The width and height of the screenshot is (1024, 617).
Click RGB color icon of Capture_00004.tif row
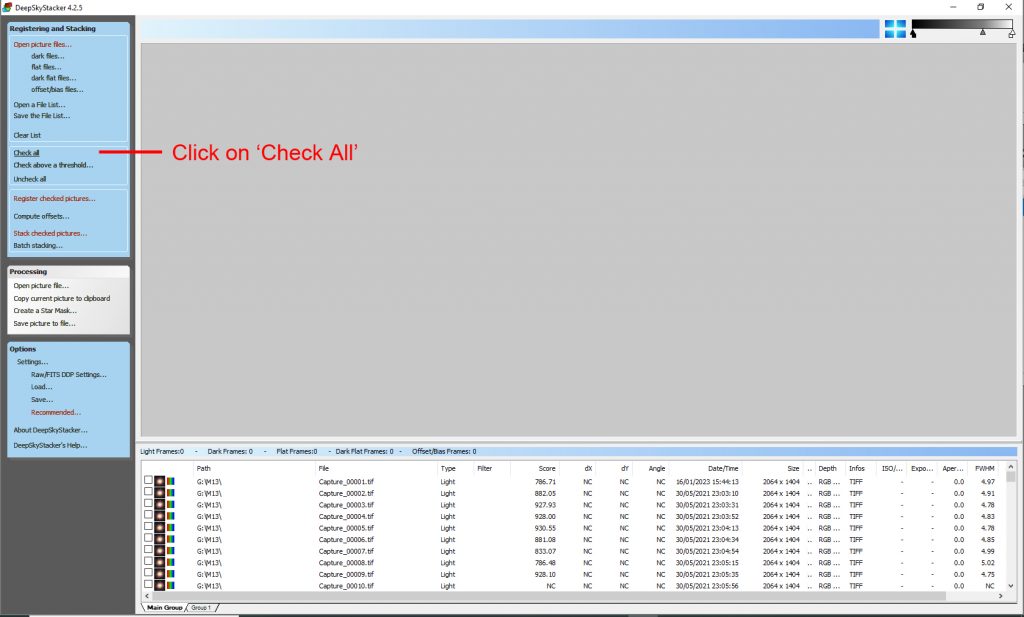tap(170, 516)
